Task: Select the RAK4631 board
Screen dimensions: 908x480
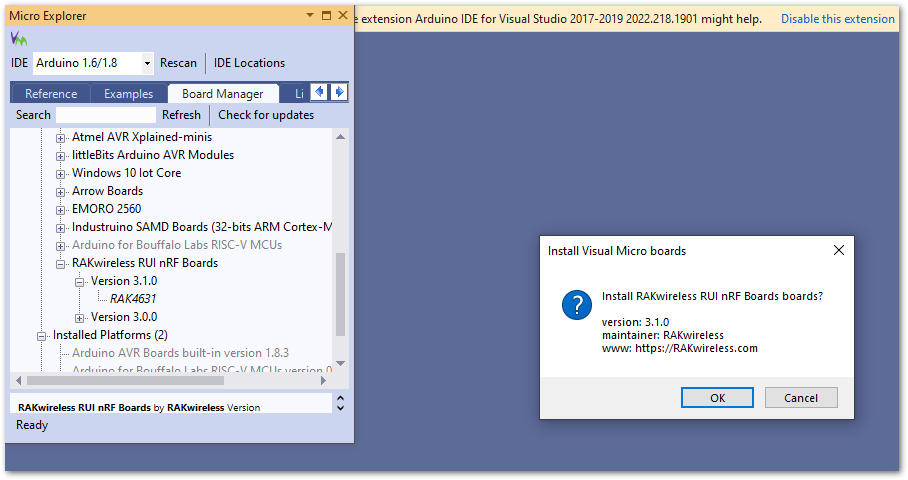Action: click(x=133, y=298)
